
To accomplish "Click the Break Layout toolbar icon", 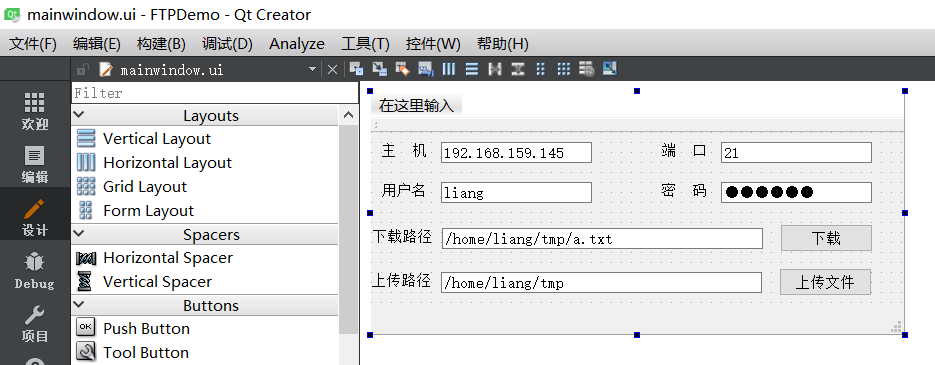I will 586,69.
